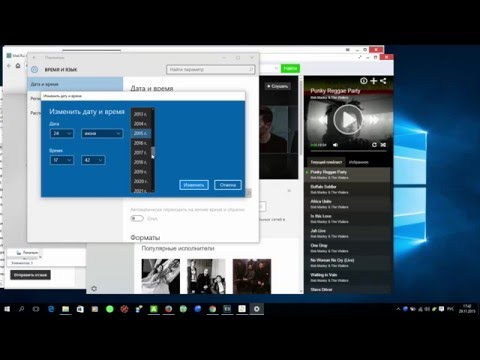Click the РУС language indicator in tray
This screenshot has height=360, width=480.
point(450,309)
